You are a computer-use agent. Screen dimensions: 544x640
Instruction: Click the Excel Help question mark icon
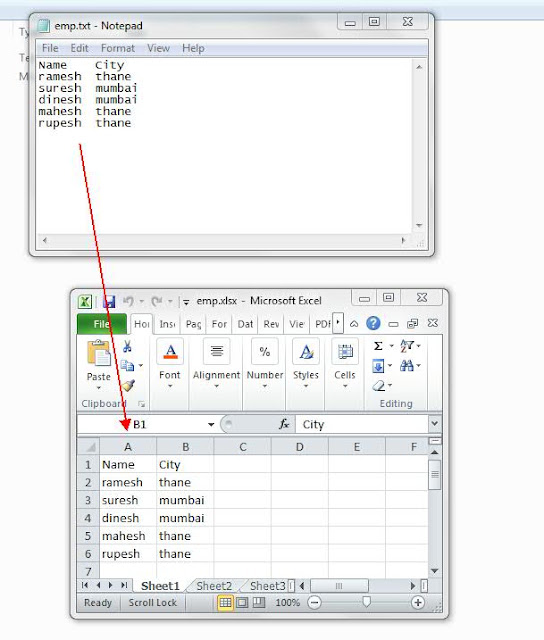pyautogui.click(x=373, y=323)
